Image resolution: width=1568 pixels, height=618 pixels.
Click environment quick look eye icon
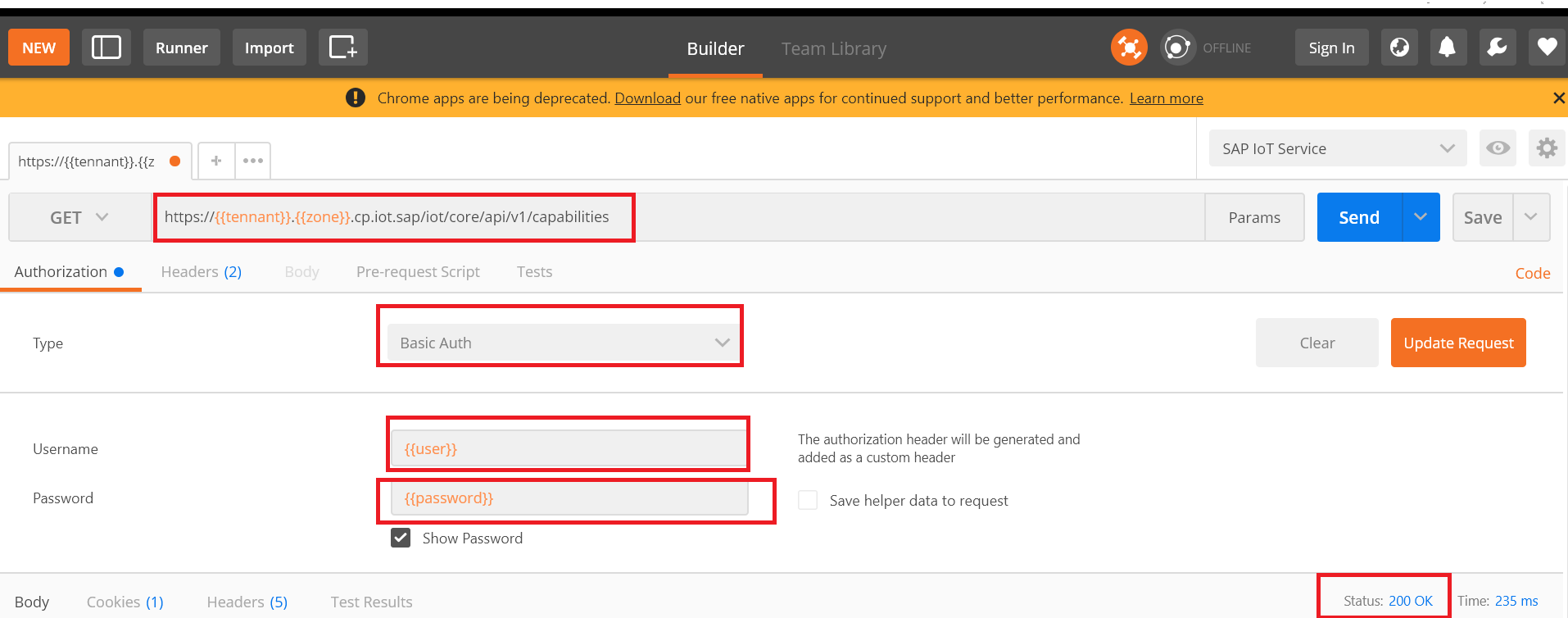click(1498, 148)
